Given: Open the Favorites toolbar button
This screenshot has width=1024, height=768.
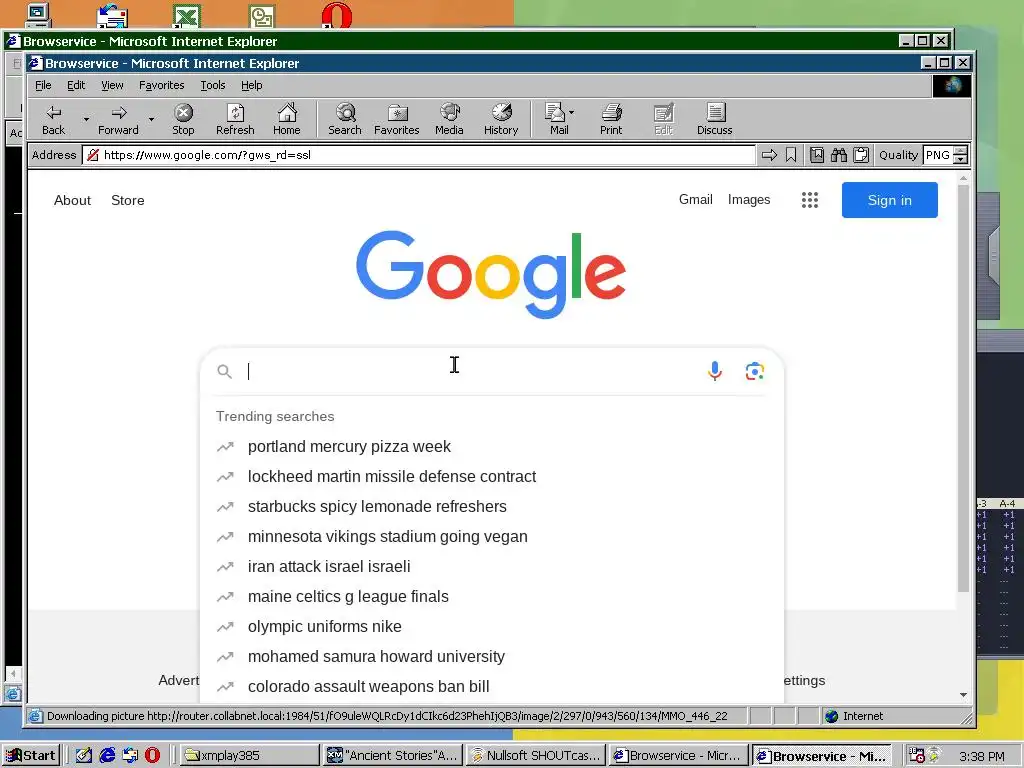Looking at the screenshot, I should pos(396,119).
